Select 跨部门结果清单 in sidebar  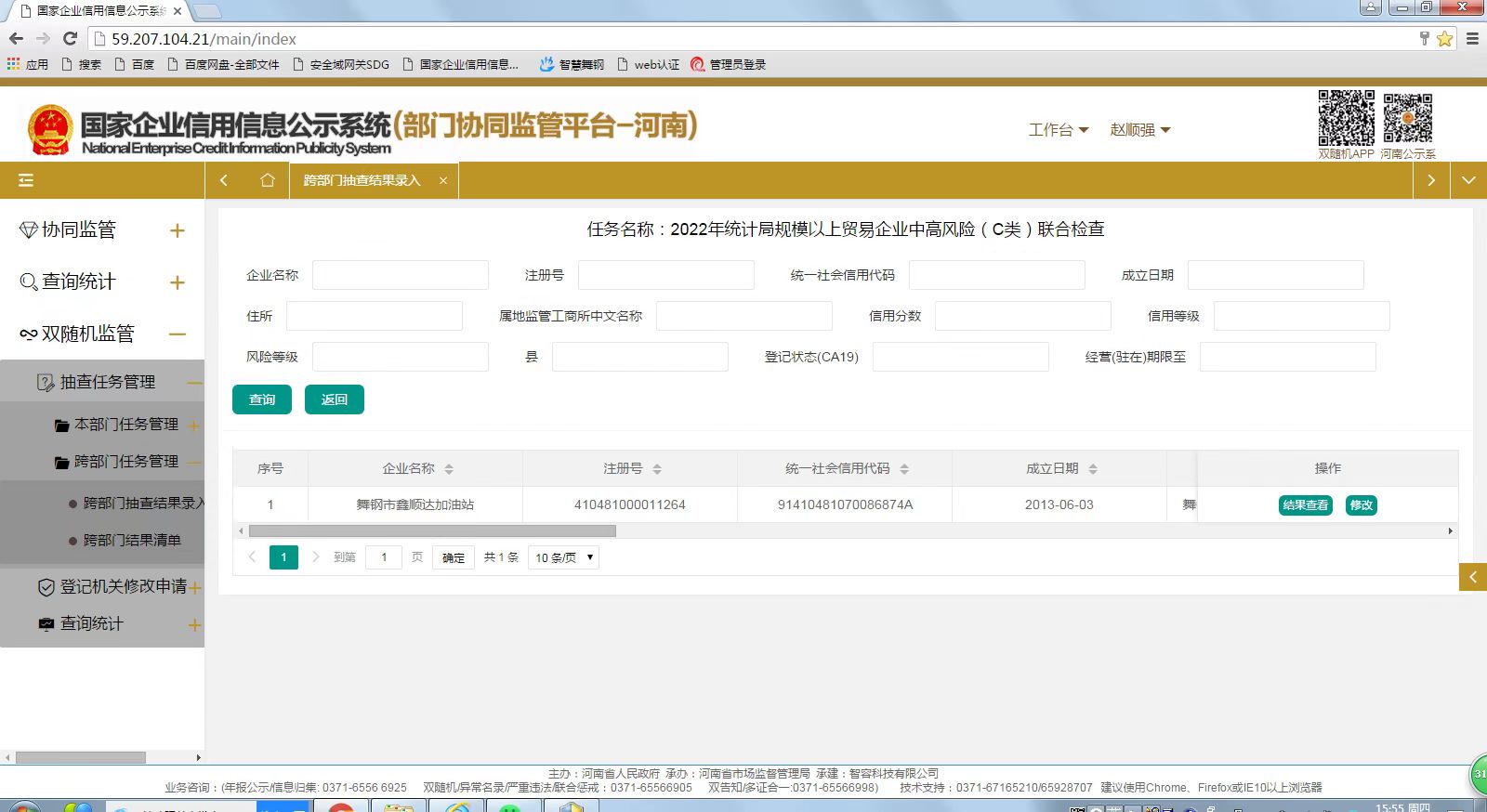tap(132, 540)
